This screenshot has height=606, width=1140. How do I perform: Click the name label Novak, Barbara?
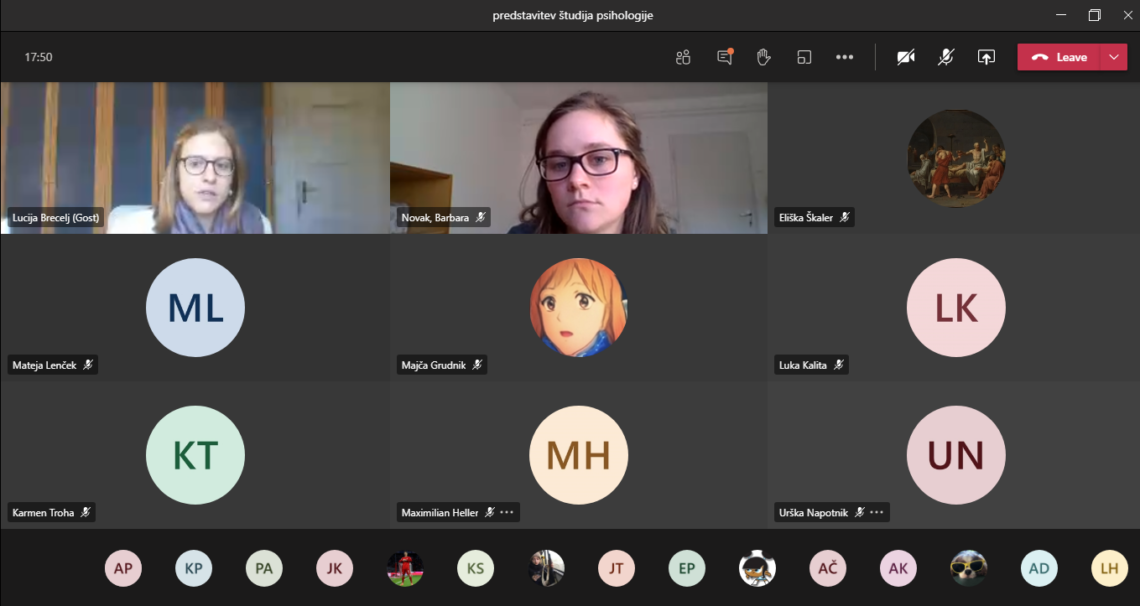coord(435,217)
